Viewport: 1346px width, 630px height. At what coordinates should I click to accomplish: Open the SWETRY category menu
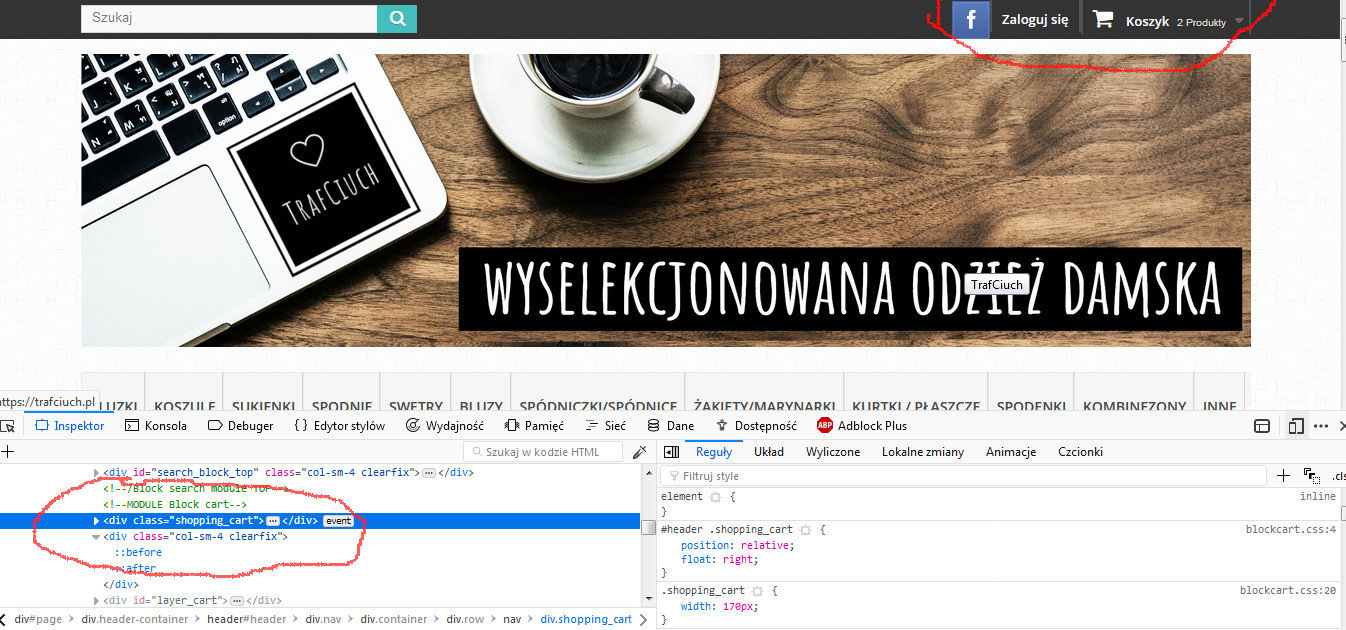point(415,406)
